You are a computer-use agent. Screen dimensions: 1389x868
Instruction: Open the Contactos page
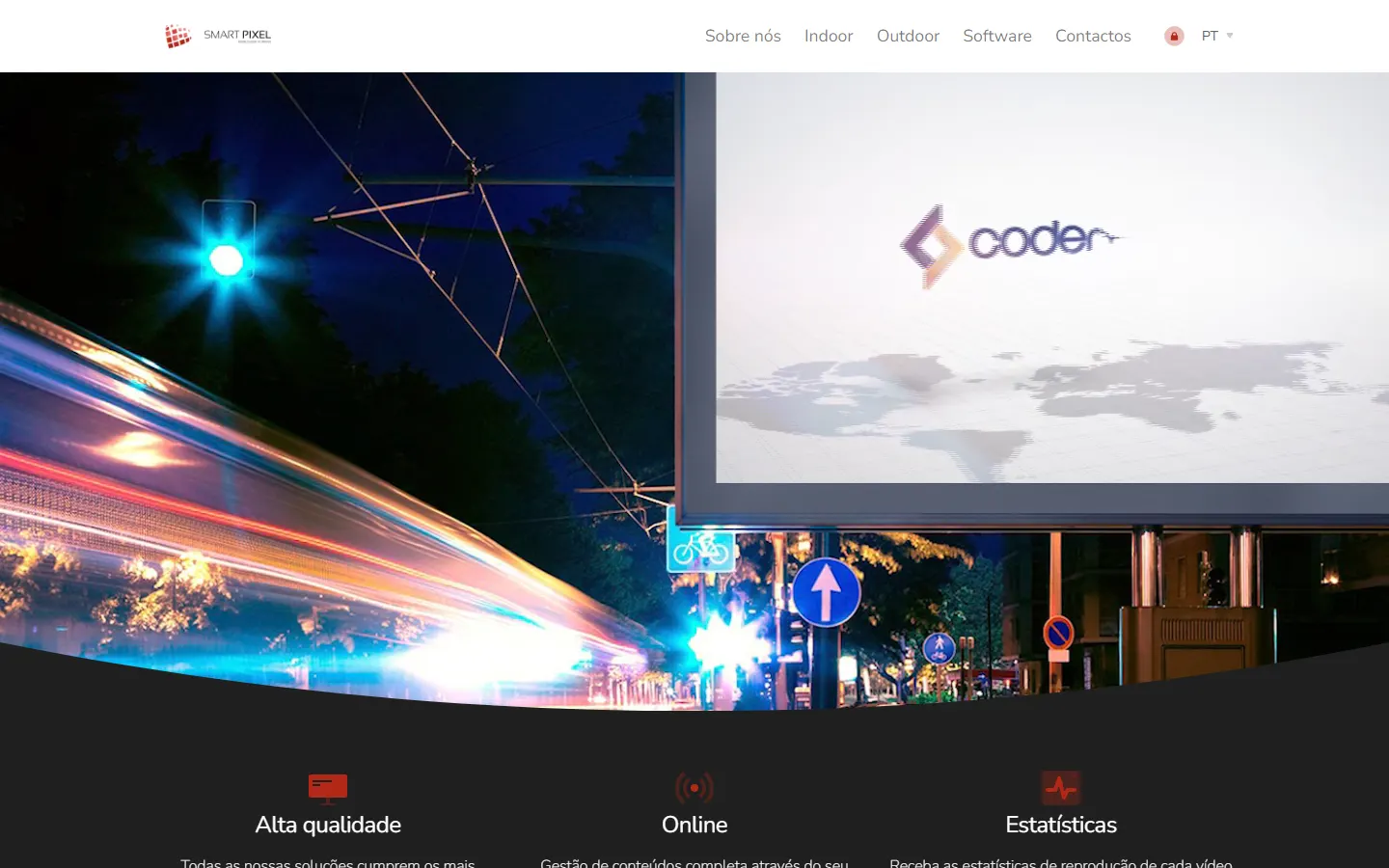(x=1093, y=36)
